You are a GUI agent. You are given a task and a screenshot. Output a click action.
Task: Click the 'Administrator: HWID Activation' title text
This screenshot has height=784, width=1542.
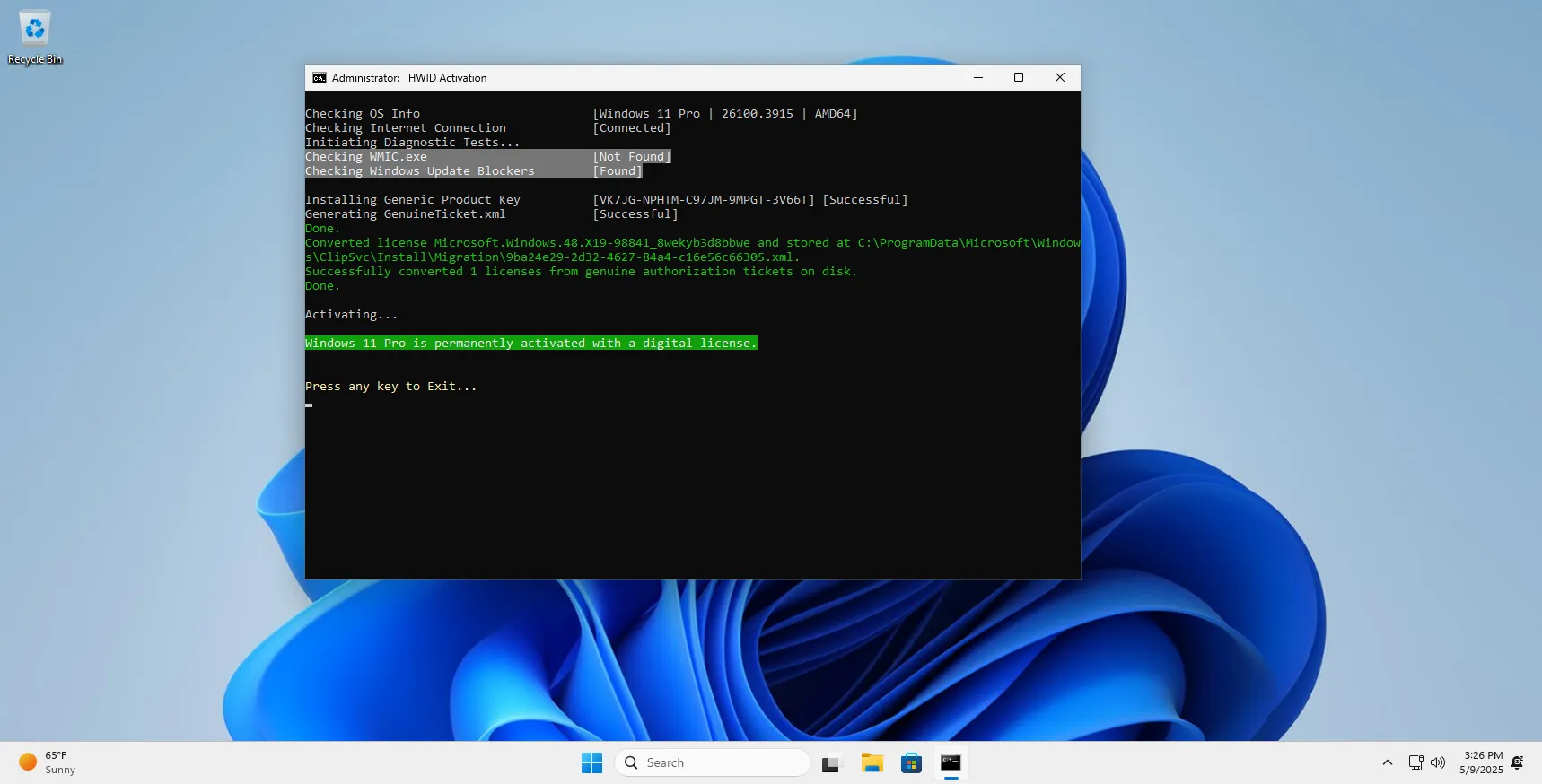click(409, 78)
